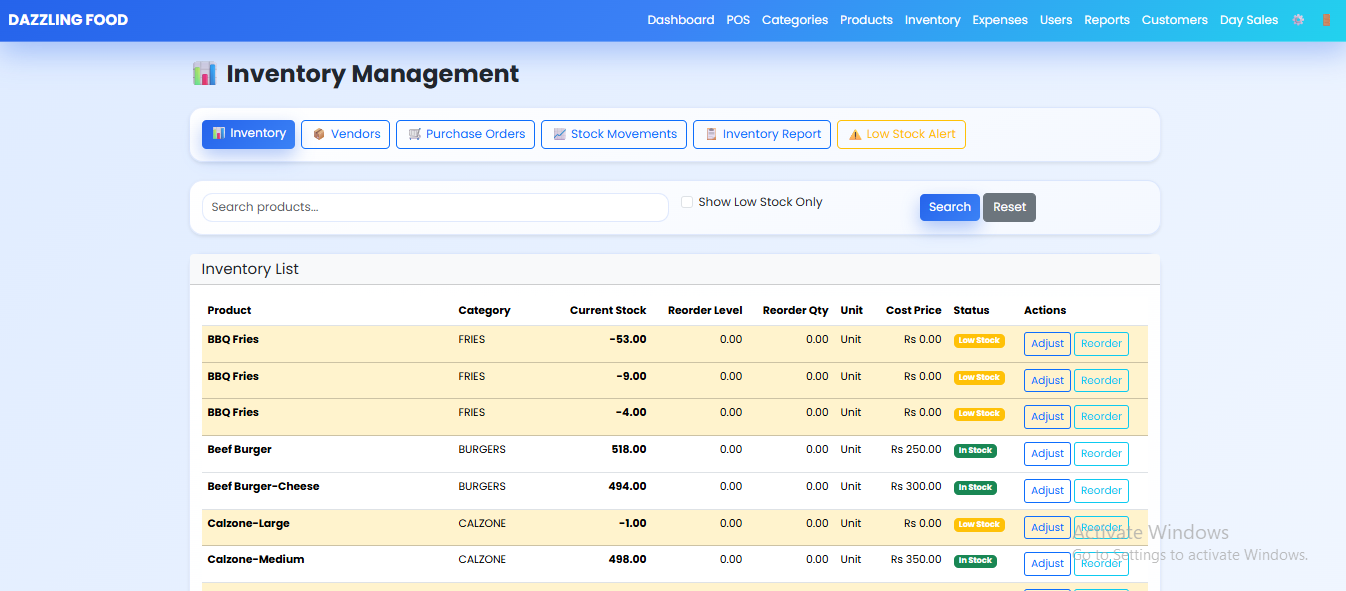Open settings via the gear icon

pos(1298,20)
